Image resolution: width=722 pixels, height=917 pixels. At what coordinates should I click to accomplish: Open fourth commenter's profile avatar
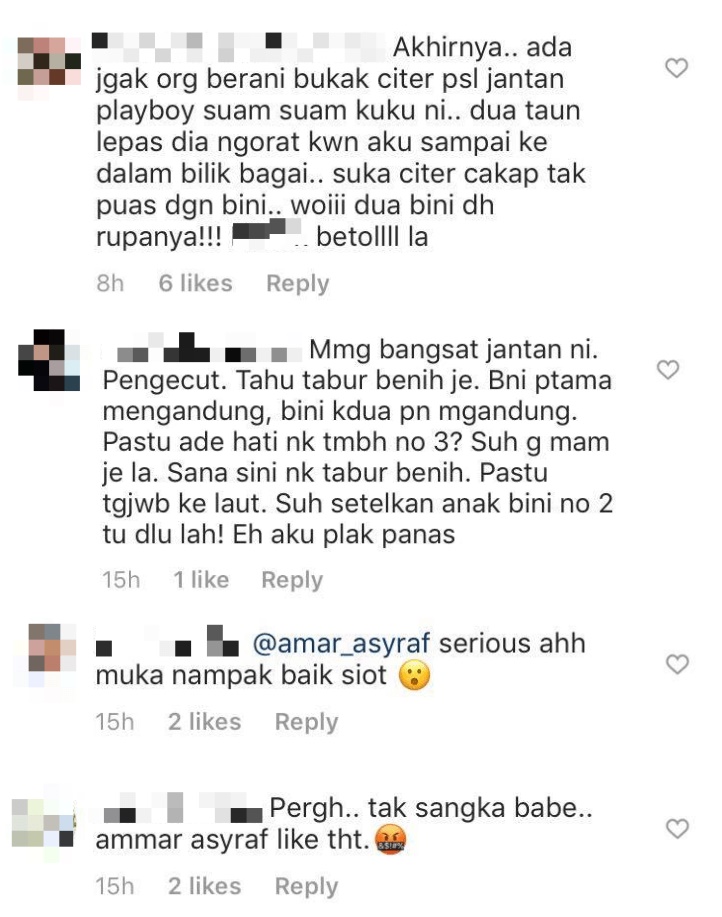point(43,823)
